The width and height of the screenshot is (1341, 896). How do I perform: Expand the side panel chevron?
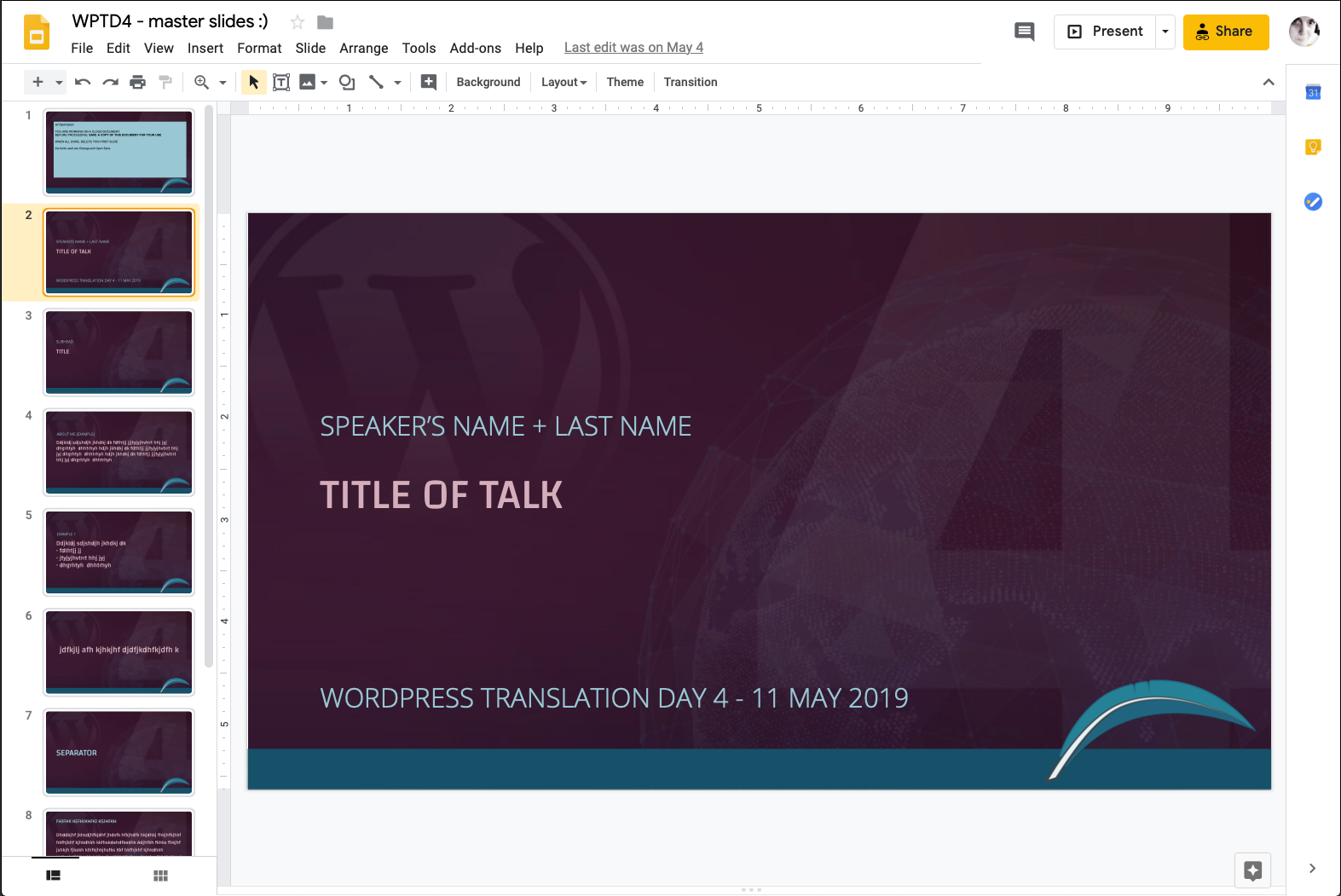coord(1312,868)
